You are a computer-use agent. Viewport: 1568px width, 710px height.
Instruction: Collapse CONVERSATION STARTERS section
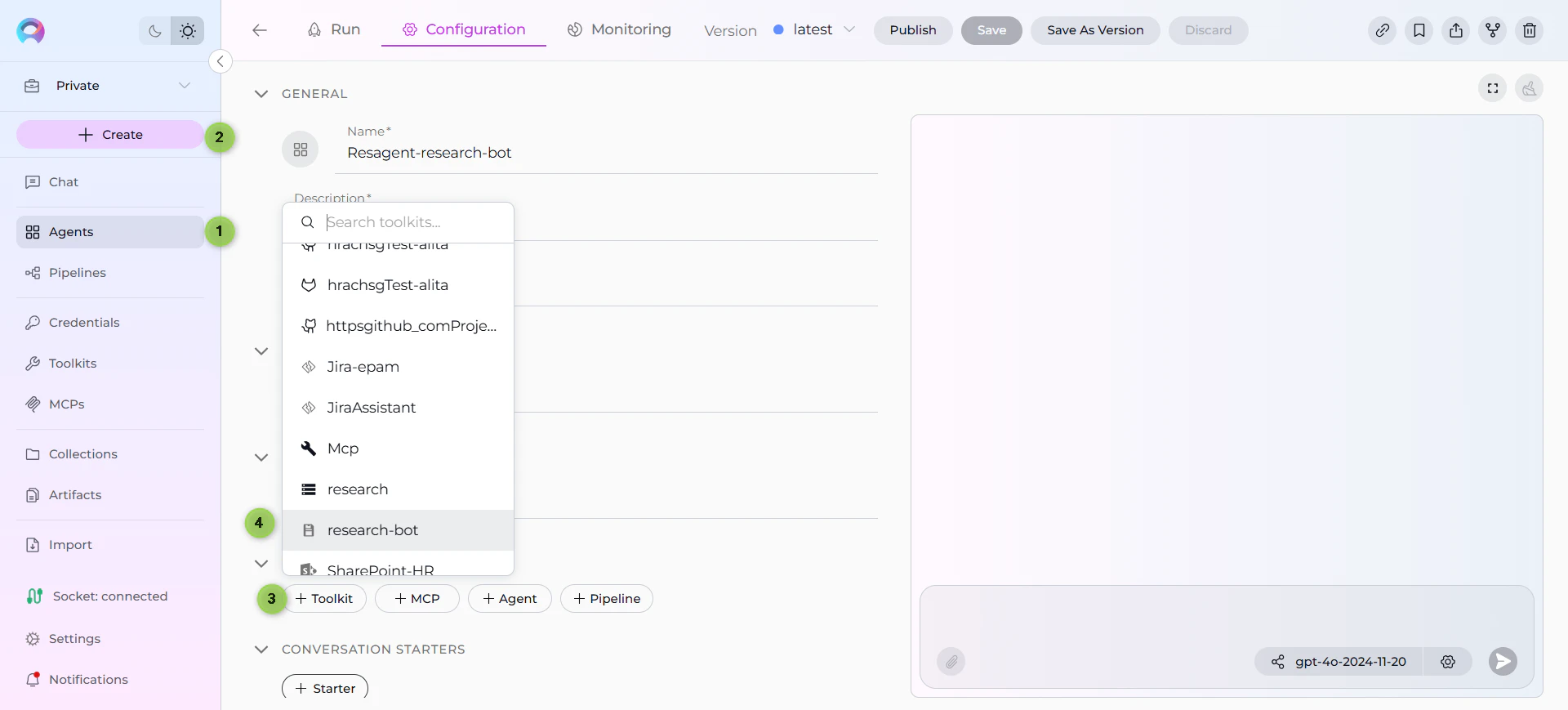(x=261, y=650)
